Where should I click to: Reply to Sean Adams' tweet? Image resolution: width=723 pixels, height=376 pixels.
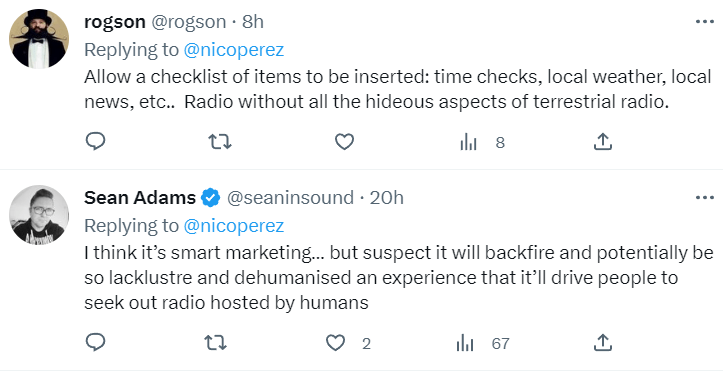(x=95, y=343)
